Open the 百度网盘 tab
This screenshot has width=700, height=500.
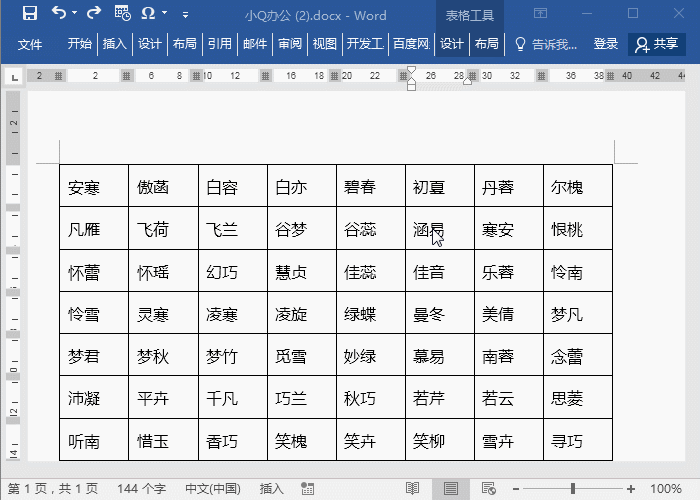pyautogui.click(x=411, y=44)
